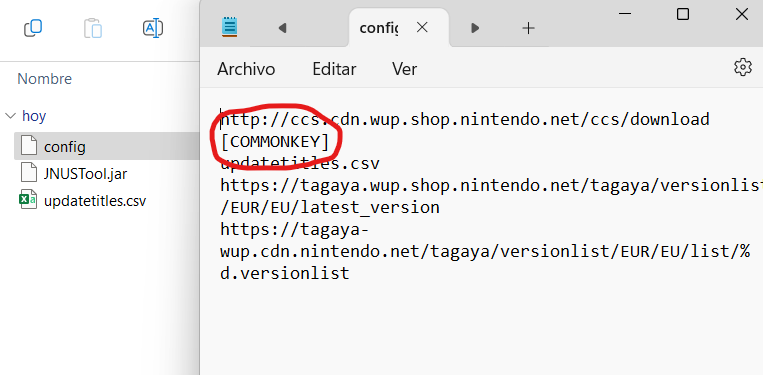Screen dimensions: 763x375
Task: Click the updatetitles.csv line in Notepad
Action: pos(300,164)
